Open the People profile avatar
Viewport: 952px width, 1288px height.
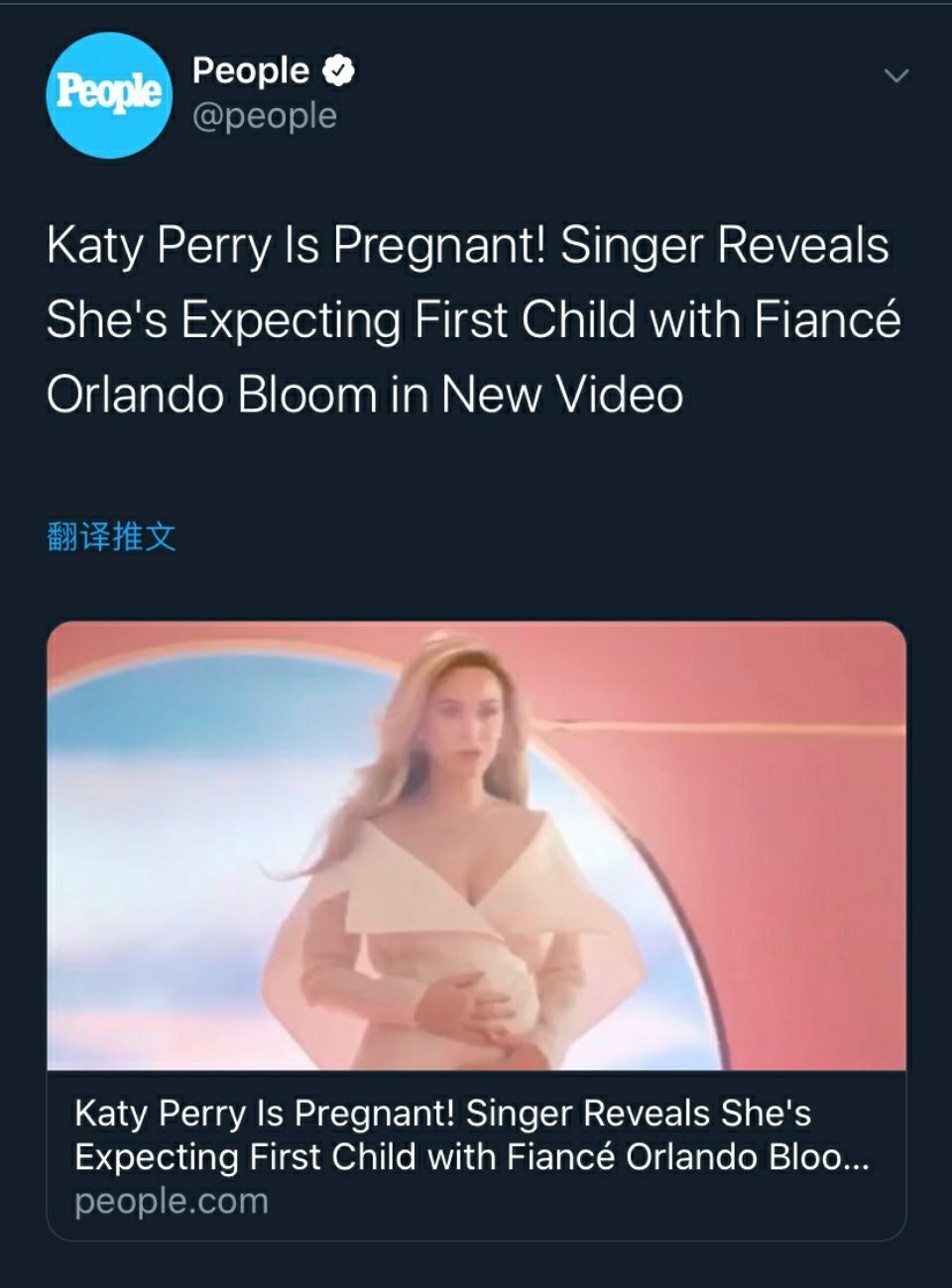(x=109, y=94)
